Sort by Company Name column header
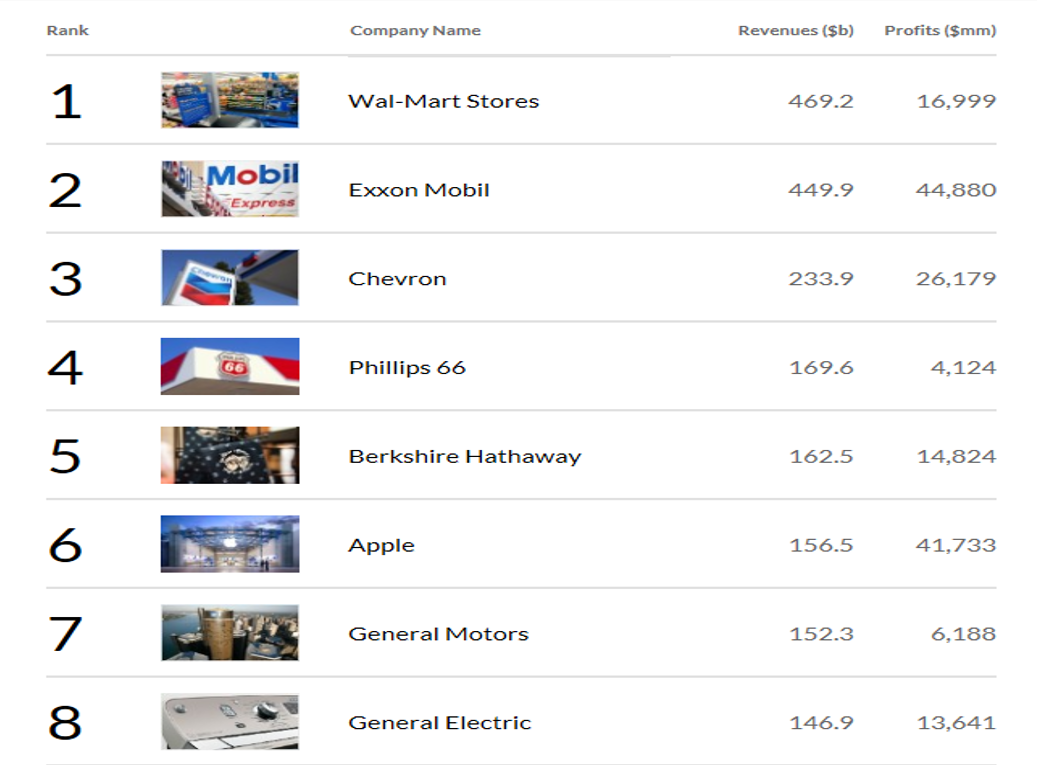The width and height of the screenshot is (1037, 765). 415,30
